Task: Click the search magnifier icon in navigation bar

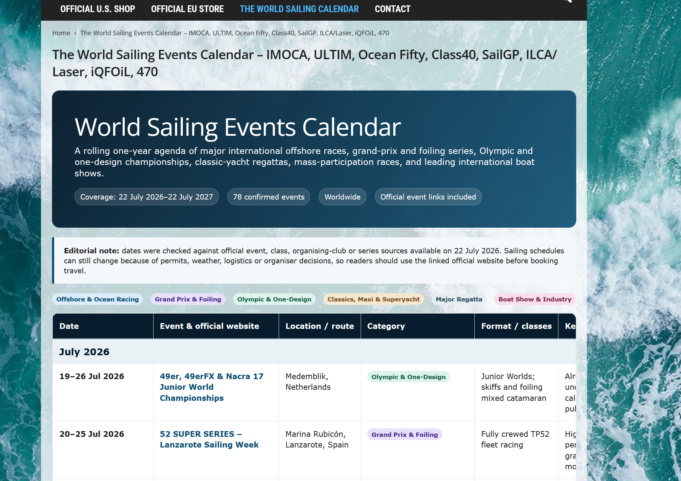Action: pos(567,1)
